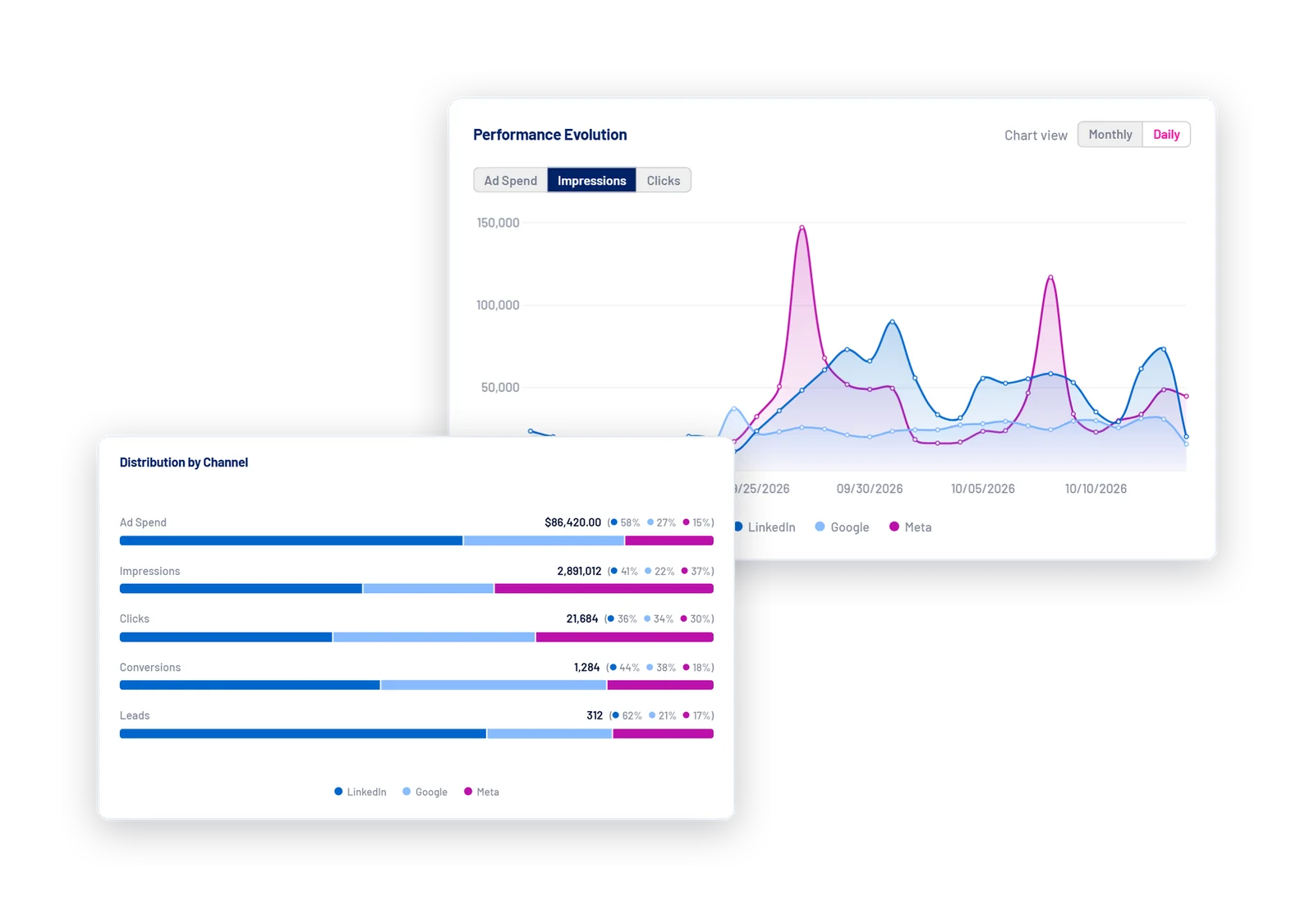Select the Daily chart view
Viewport: 1314px width, 924px height.
pos(1166,135)
